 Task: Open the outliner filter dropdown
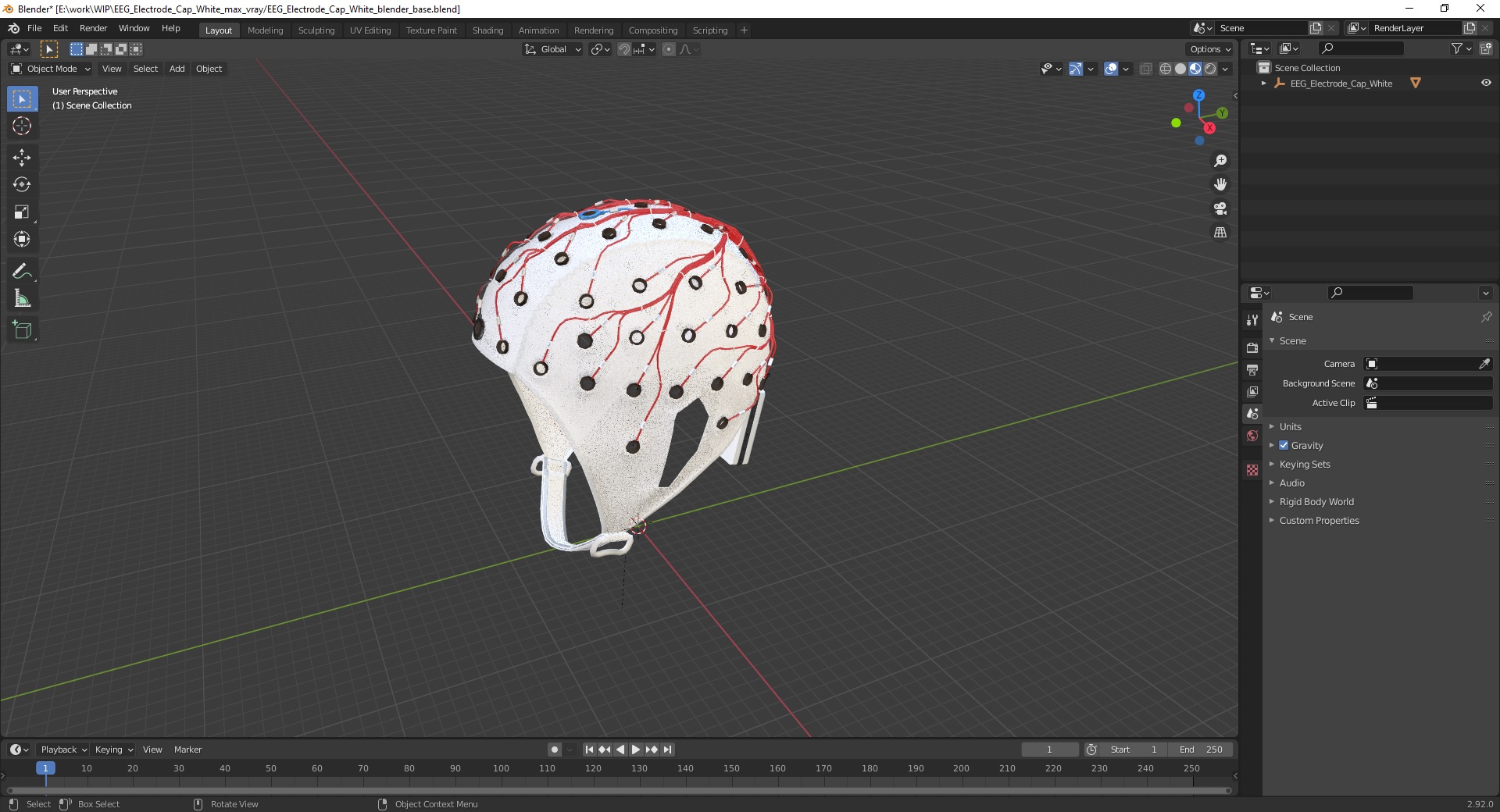[x=1461, y=48]
